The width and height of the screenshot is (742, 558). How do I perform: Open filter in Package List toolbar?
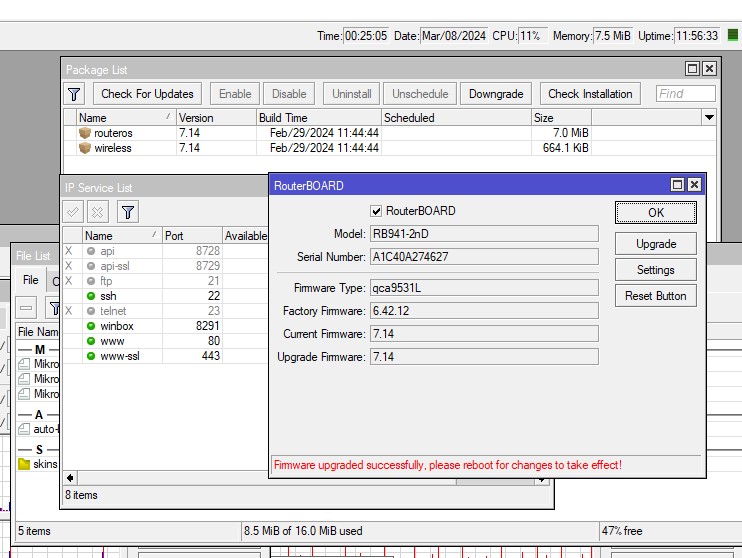click(74, 94)
